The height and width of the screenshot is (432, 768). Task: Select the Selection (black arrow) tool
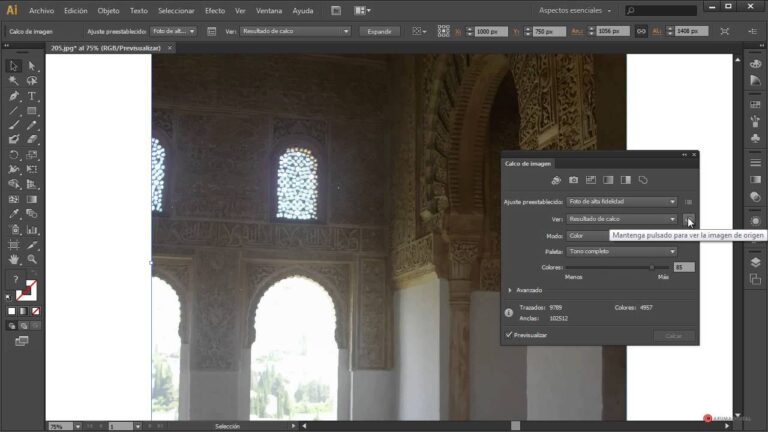pyautogui.click(x=14, y=66)
